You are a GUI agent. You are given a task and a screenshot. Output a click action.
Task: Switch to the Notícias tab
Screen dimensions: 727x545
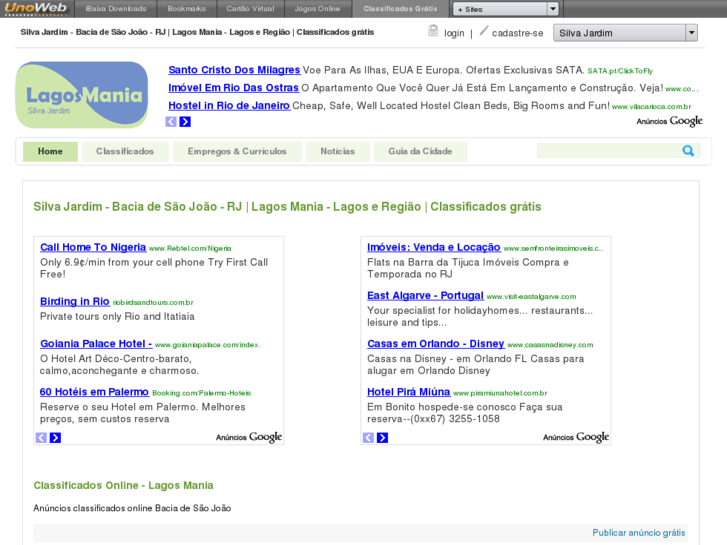tap(338, 152)
